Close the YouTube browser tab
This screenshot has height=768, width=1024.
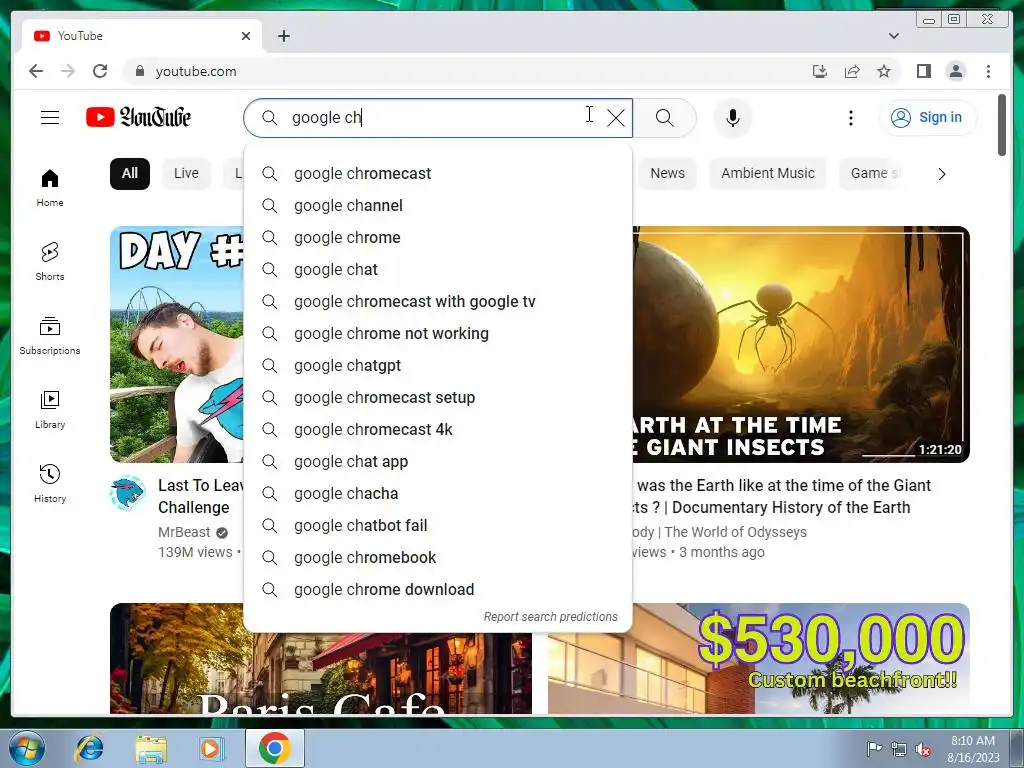pos(246,36)
